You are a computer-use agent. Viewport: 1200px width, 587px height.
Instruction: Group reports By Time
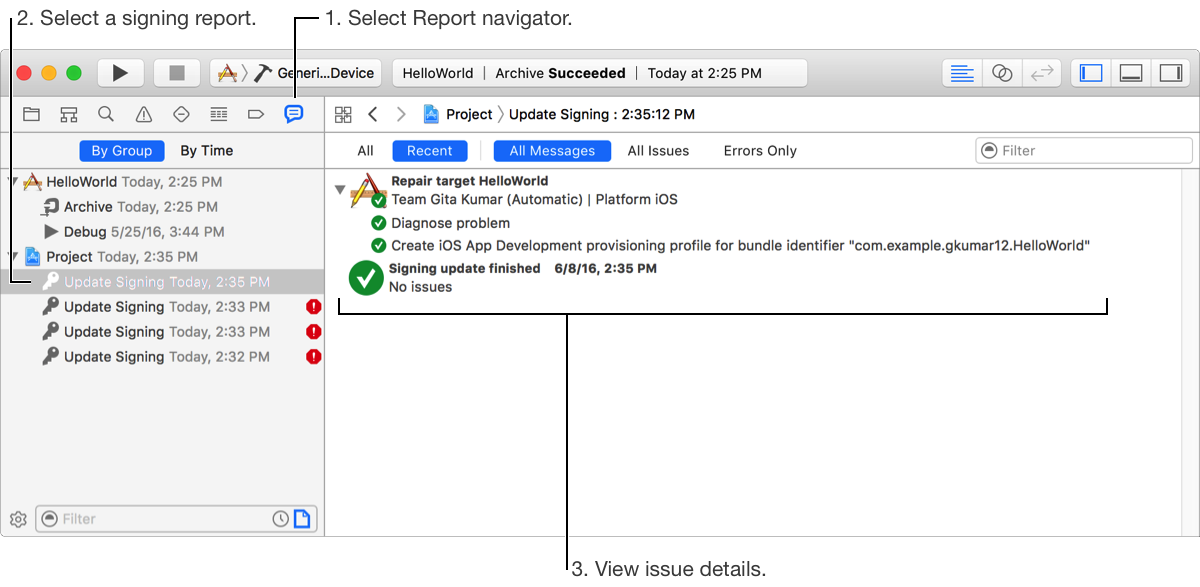tap(207, 151)
